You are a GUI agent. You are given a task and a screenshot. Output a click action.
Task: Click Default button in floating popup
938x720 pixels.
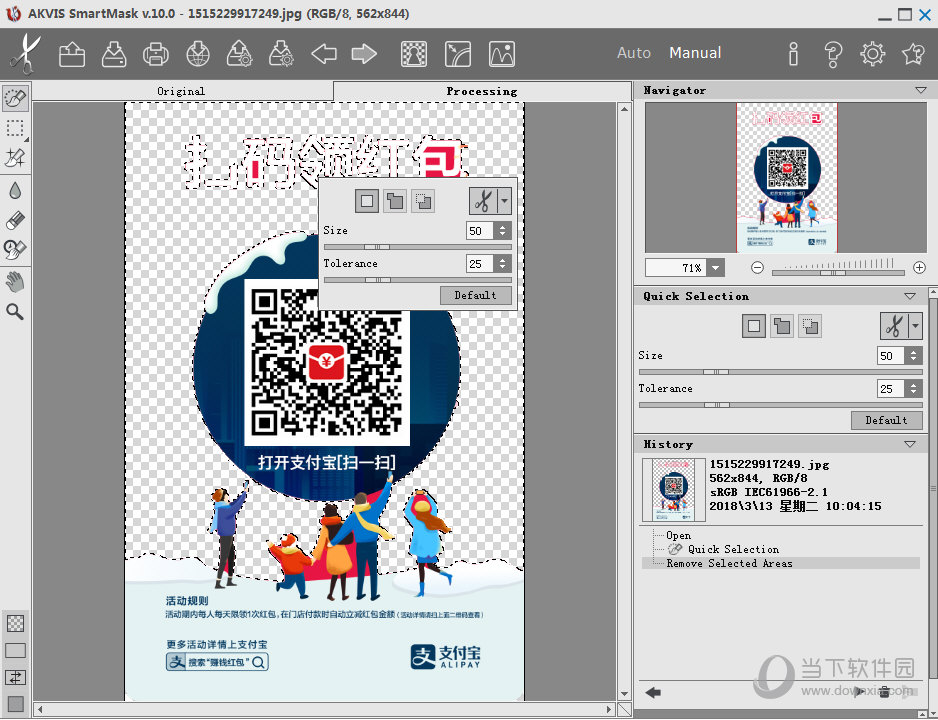pos(476,295)
